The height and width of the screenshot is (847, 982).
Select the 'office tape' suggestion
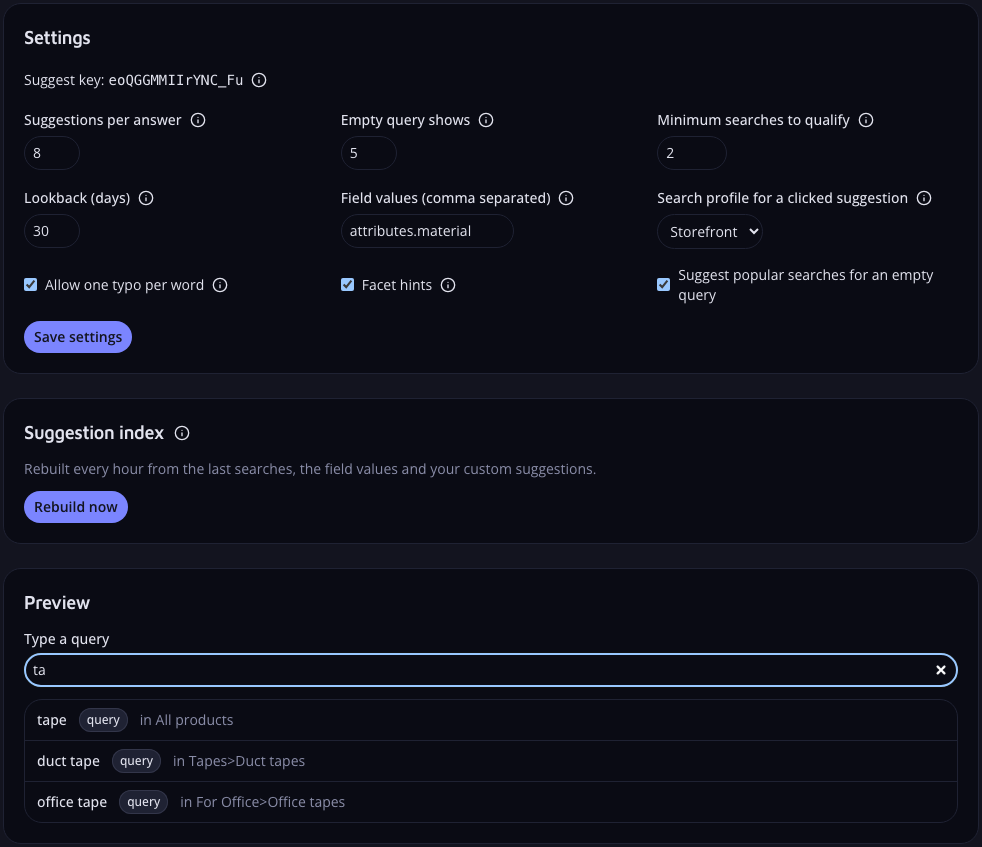[491, 802]
